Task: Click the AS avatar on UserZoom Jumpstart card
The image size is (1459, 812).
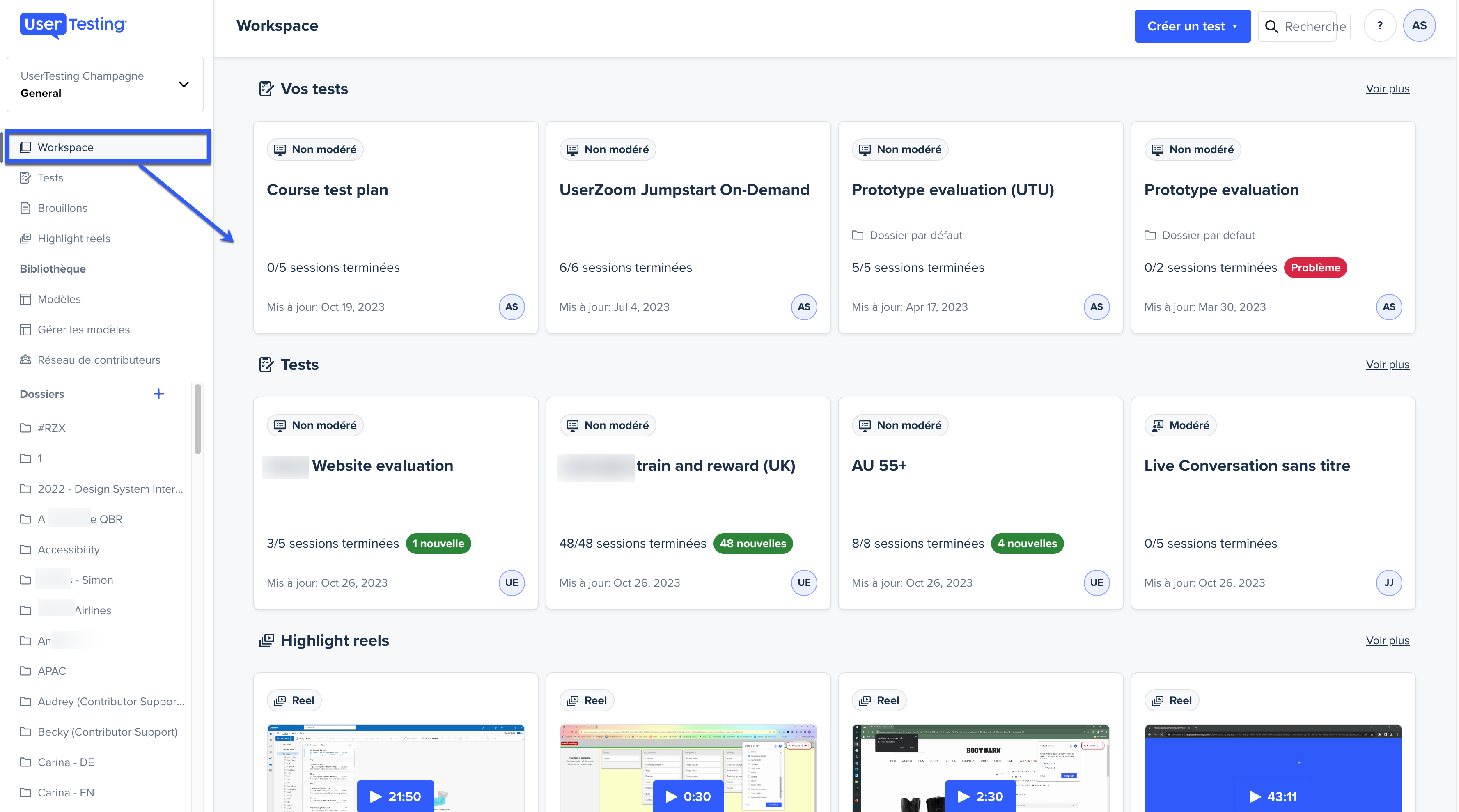Action: tap(804, 307)
